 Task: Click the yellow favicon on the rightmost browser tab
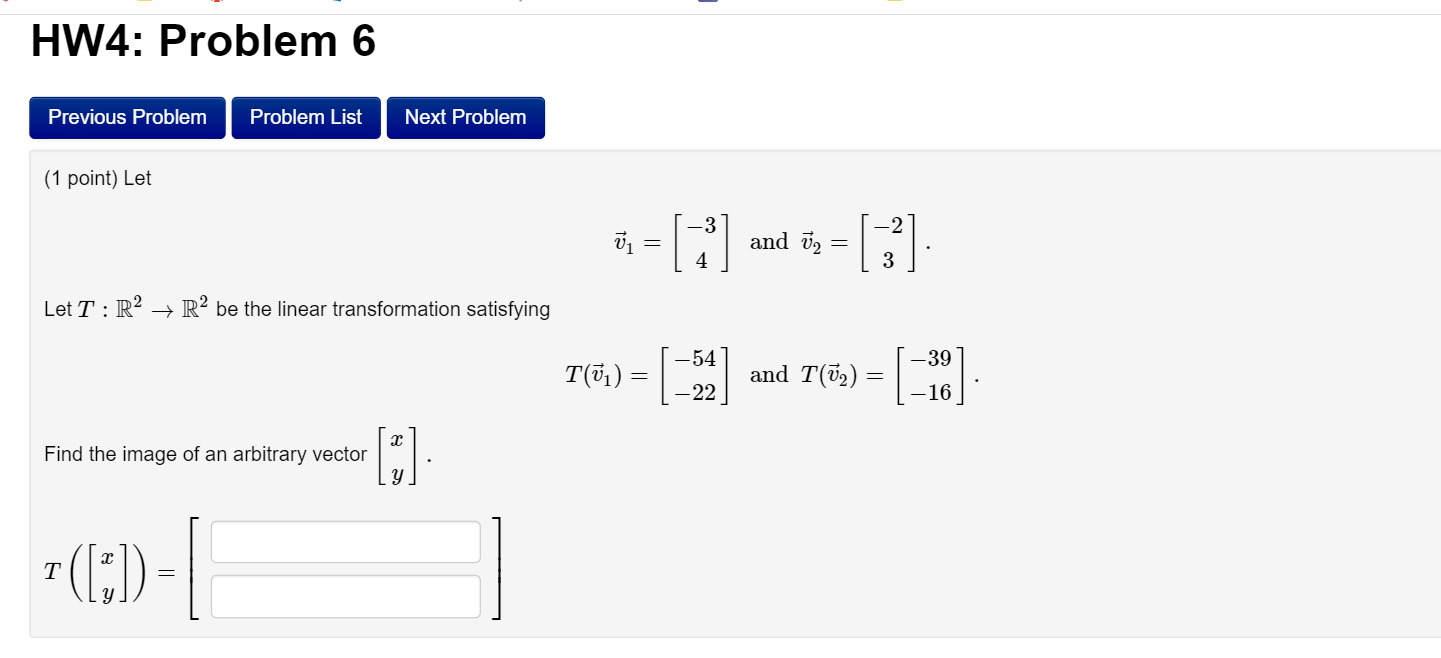[895, 2]
